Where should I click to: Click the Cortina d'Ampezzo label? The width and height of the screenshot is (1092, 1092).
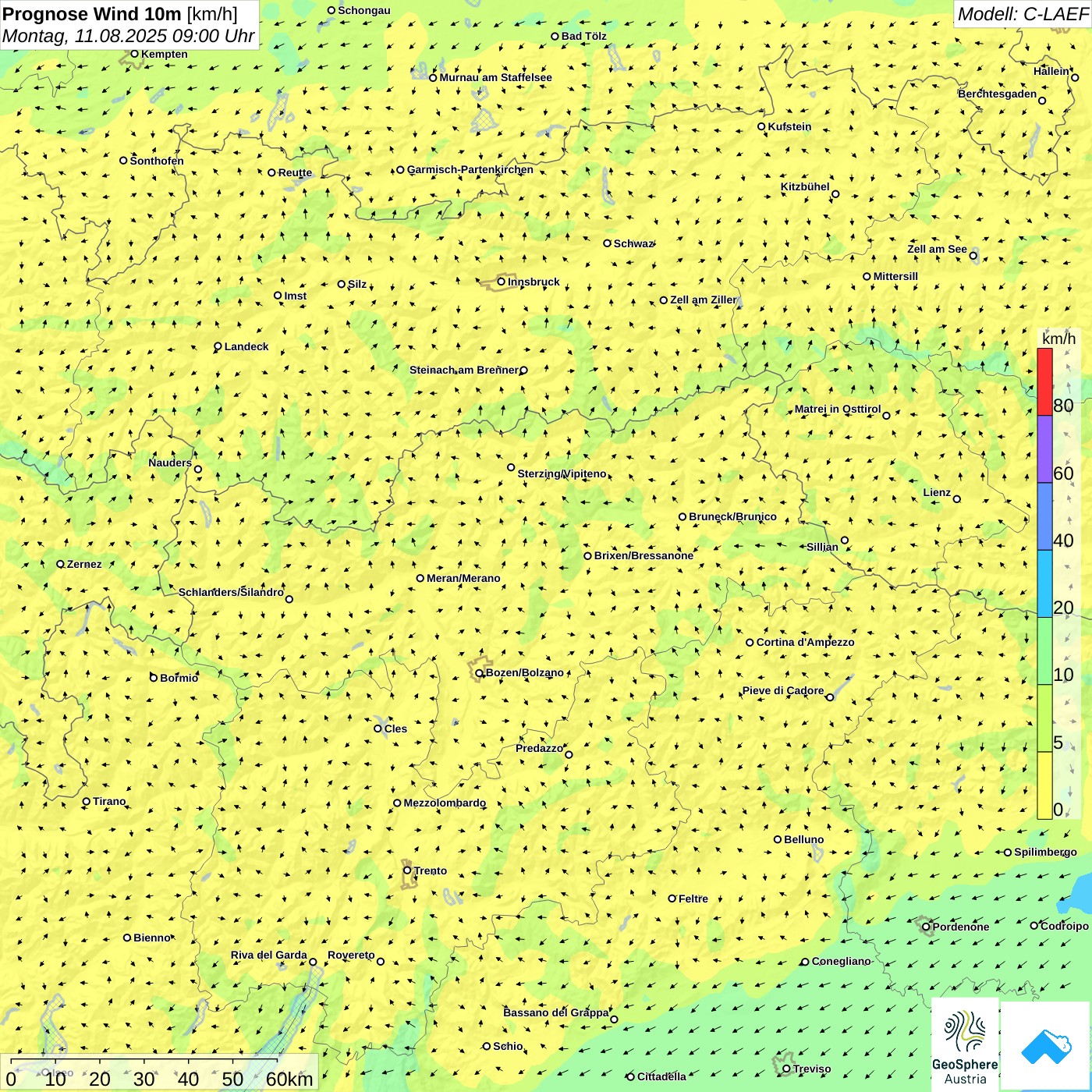tap(805, 642)
